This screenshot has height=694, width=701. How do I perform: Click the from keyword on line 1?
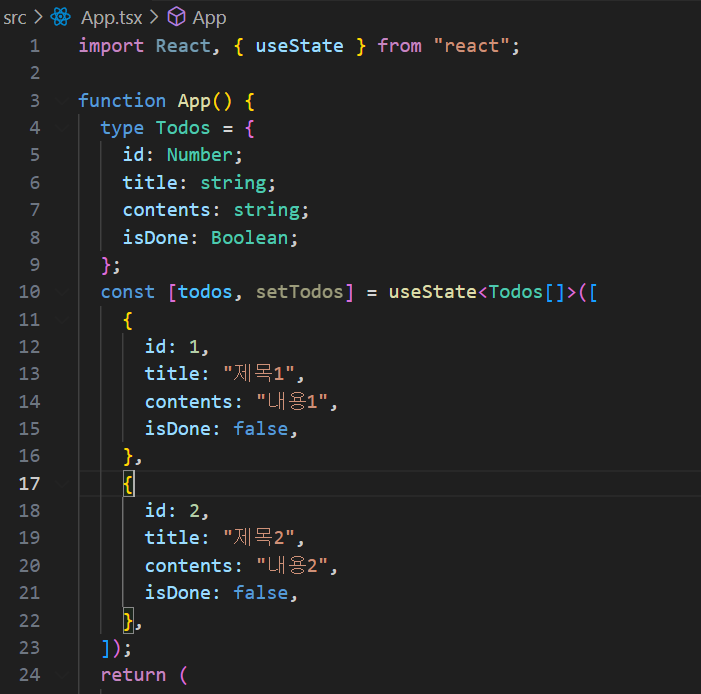[x=400, y=46]
